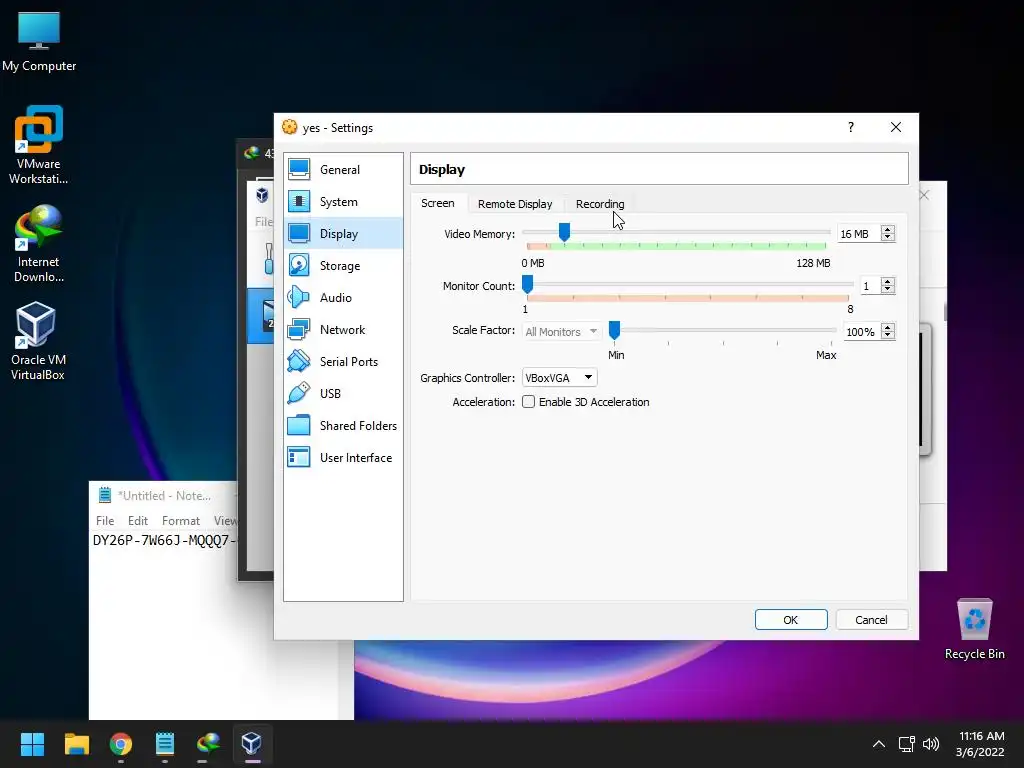Click OK to apply settings
This screenshot has width=1024, height=768.
click(x=791, y=620)
